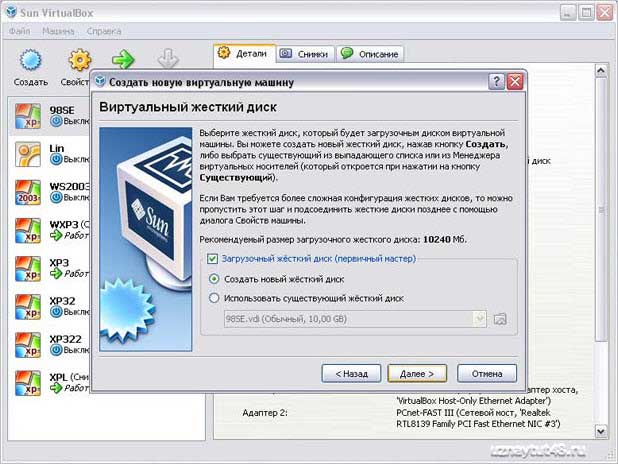This screenshot has width=618, height=464.
Task: Click the Адаптер 2 label in details
Action: [265, 413]
